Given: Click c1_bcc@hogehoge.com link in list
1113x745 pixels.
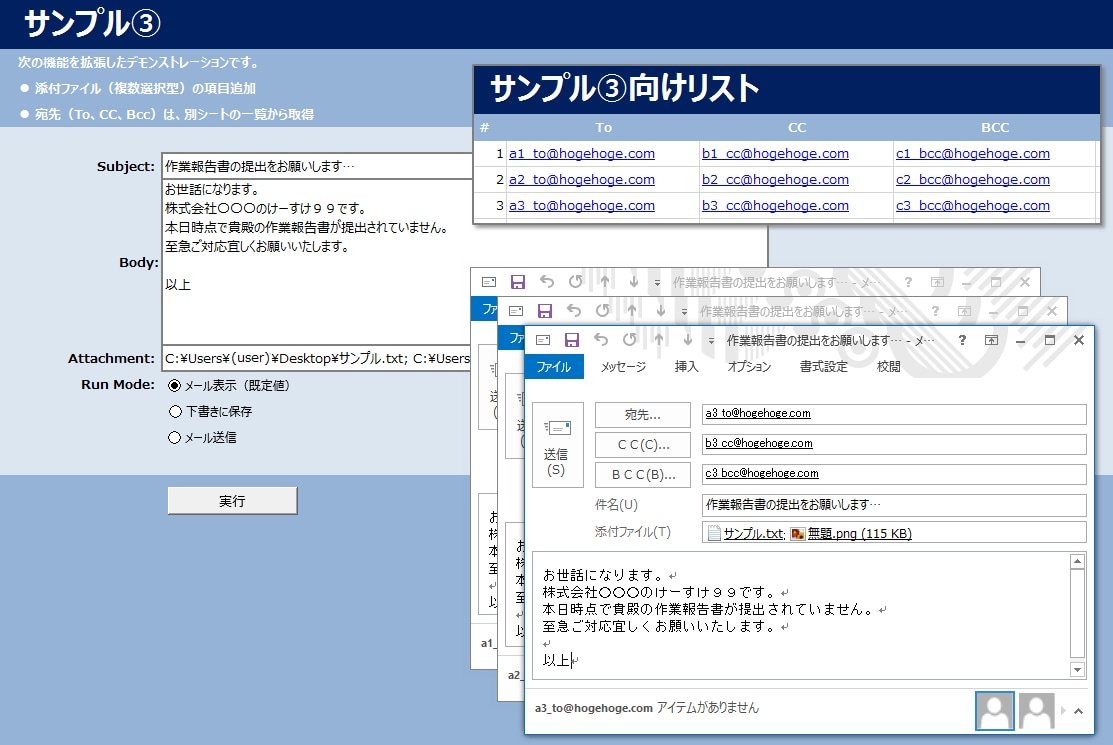Looking at the screenshot, I should pyautogui.click(x=972, y=153).
